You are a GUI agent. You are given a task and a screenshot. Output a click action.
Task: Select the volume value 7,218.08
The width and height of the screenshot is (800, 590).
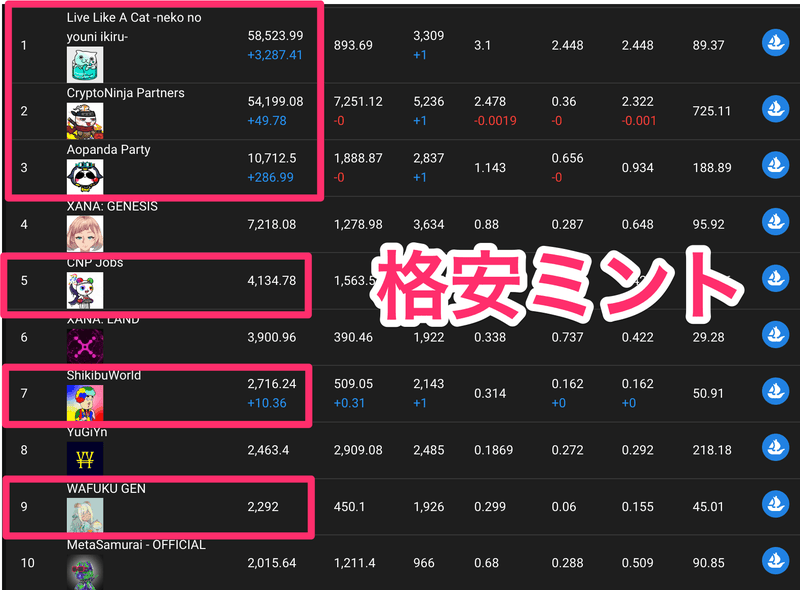pos(272,225)
